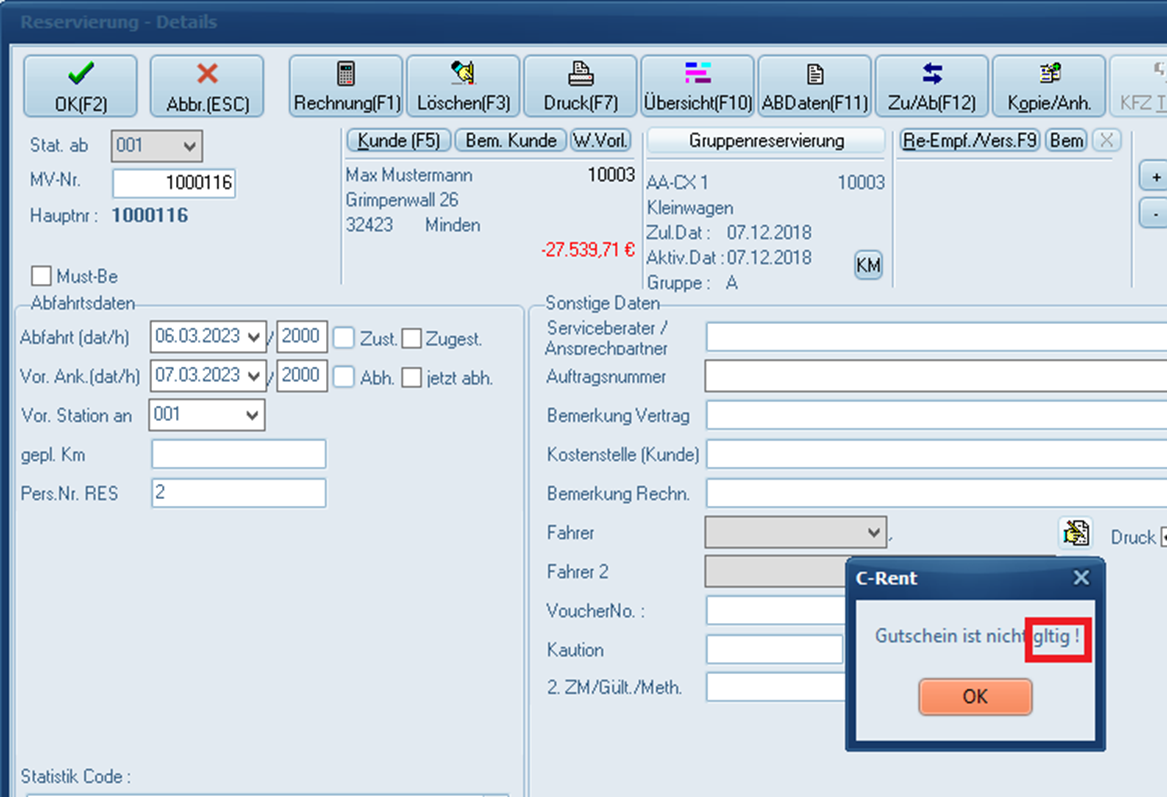Screen dimensions: 1167x797
Task: Click the Kunde (F5) button
Action: coord(398,141)
